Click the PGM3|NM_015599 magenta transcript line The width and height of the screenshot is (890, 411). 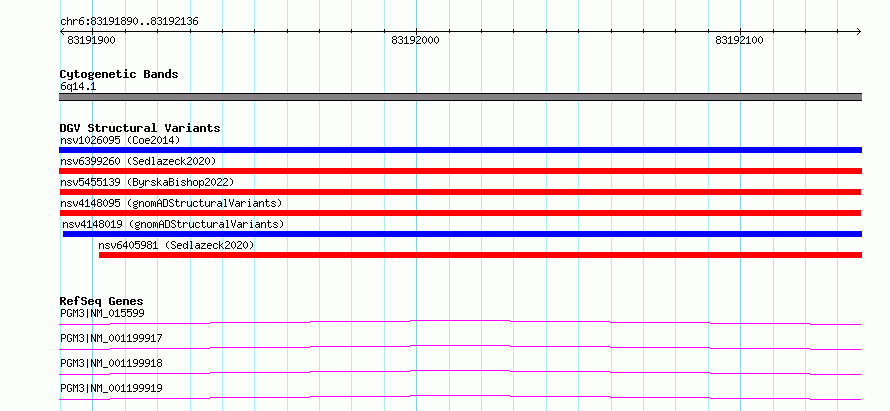point(460,322)
